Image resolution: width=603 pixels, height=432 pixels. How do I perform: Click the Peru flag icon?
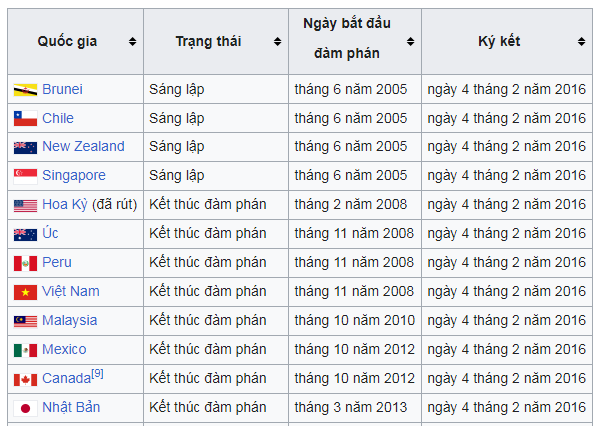25,263
